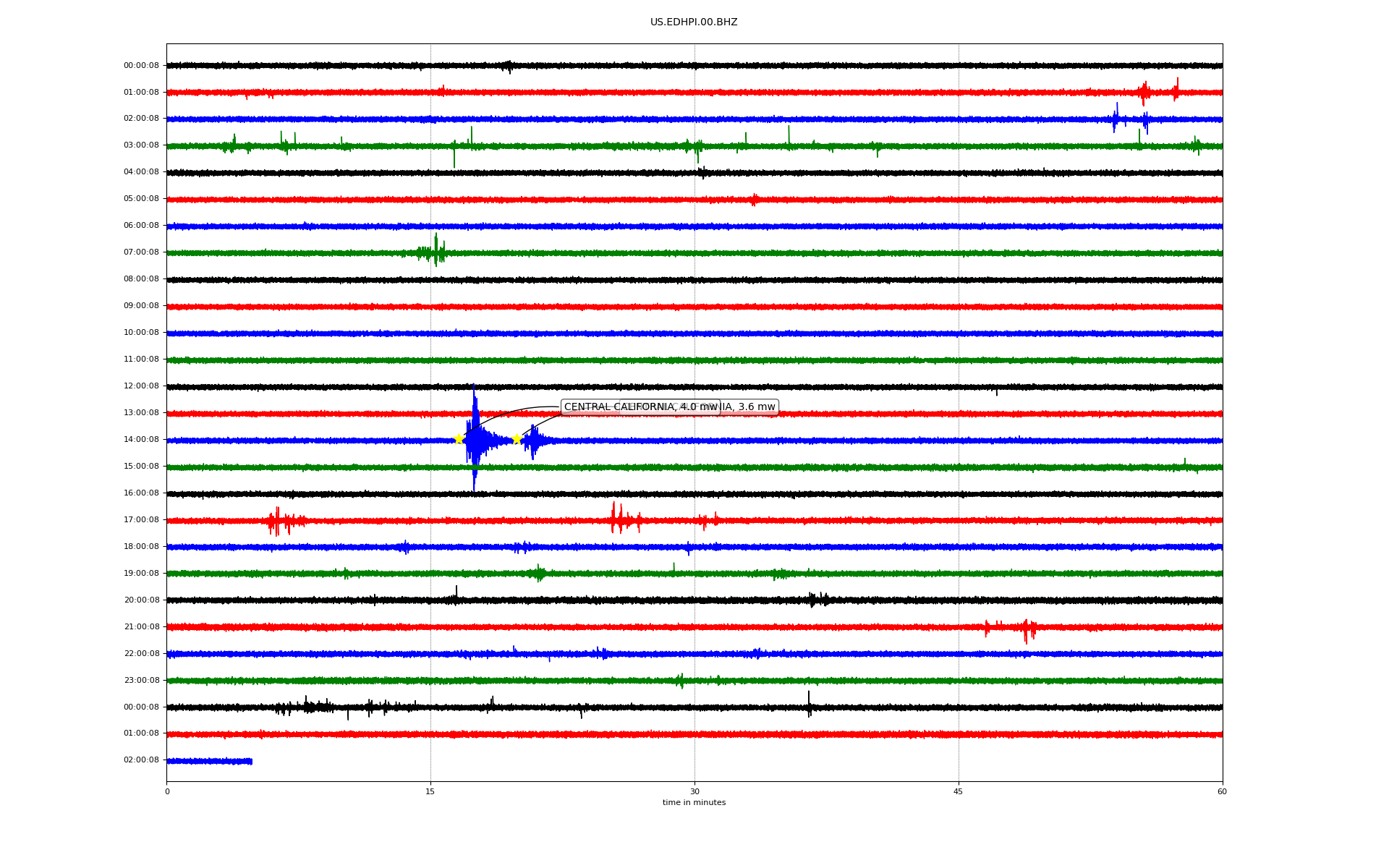Click the 45 tick on the x-axis

pyautogui.click(x=958, y=791)
